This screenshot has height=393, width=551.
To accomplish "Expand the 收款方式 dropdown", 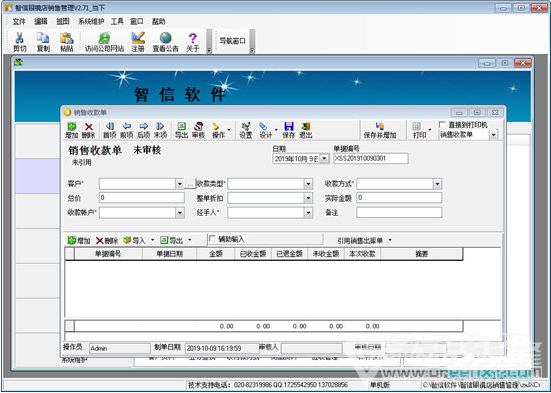I will point(437,184).
